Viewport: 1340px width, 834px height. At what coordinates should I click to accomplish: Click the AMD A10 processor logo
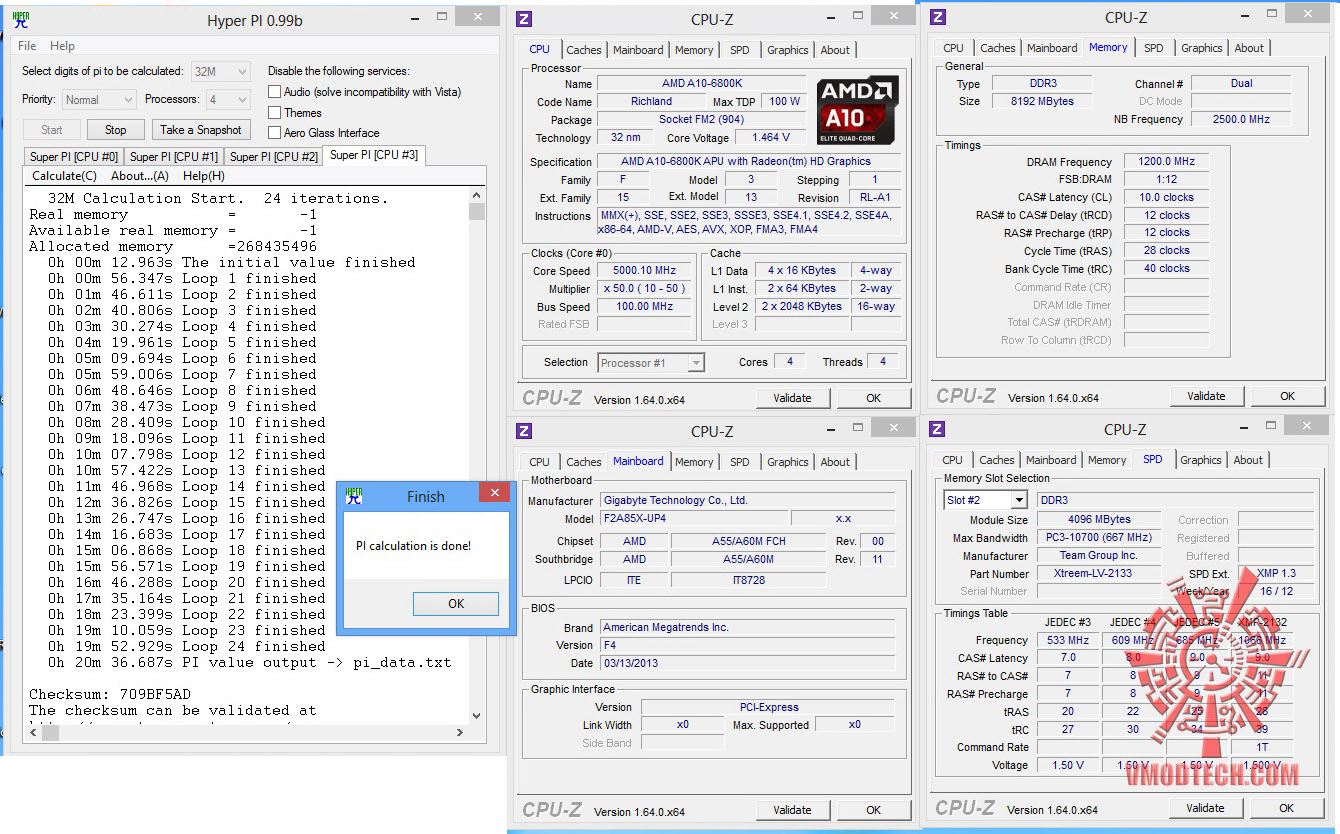coord(857,110)
